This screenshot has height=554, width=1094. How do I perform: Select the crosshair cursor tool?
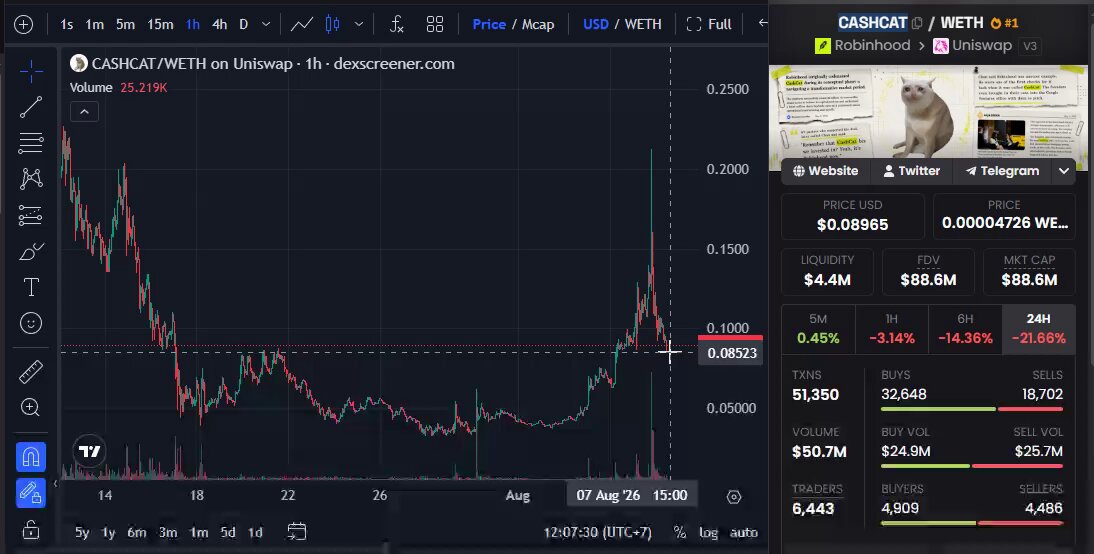click(31, 70)
